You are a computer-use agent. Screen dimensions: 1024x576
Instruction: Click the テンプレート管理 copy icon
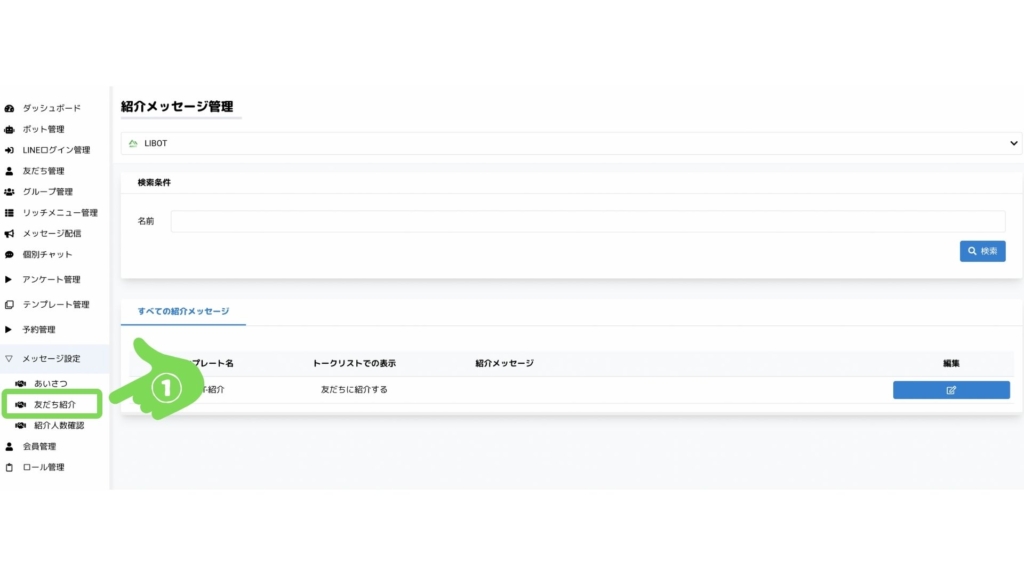[x=9, y=305]
